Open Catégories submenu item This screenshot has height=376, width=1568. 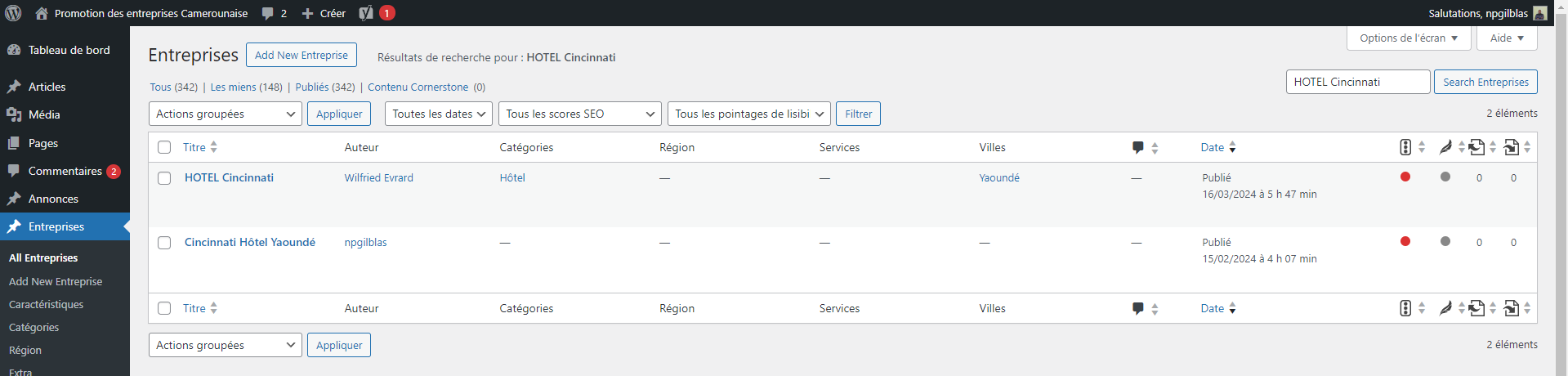click(34, 327)
